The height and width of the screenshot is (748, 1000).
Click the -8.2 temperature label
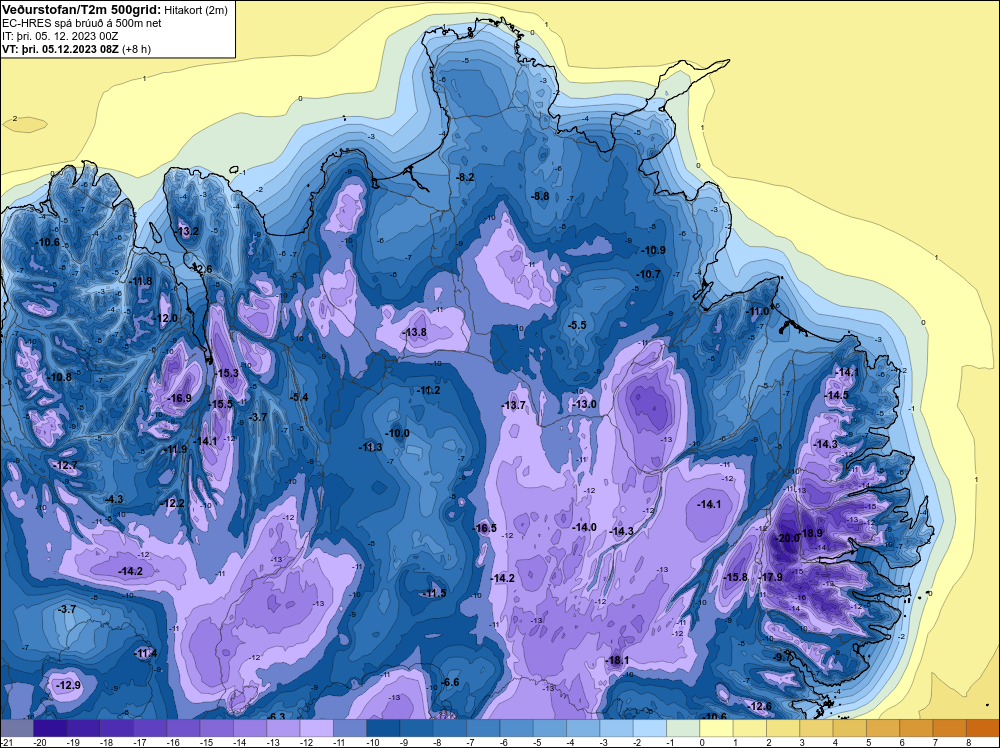point(466,177)
